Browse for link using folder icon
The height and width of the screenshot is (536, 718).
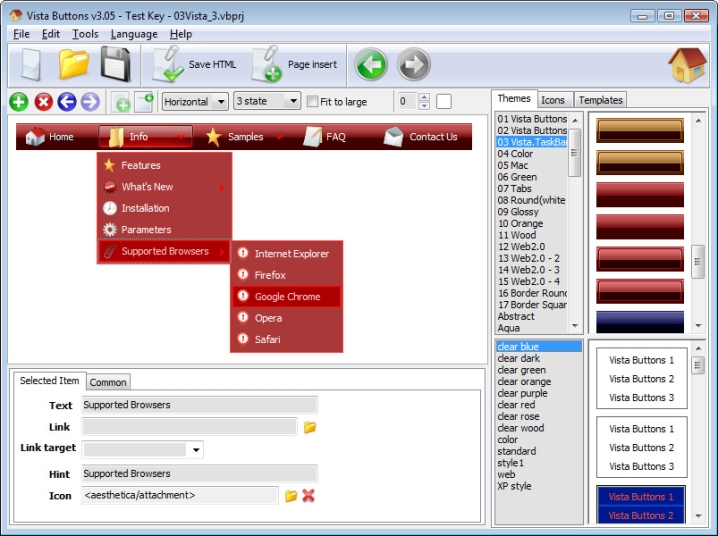[x=310, y=428]
